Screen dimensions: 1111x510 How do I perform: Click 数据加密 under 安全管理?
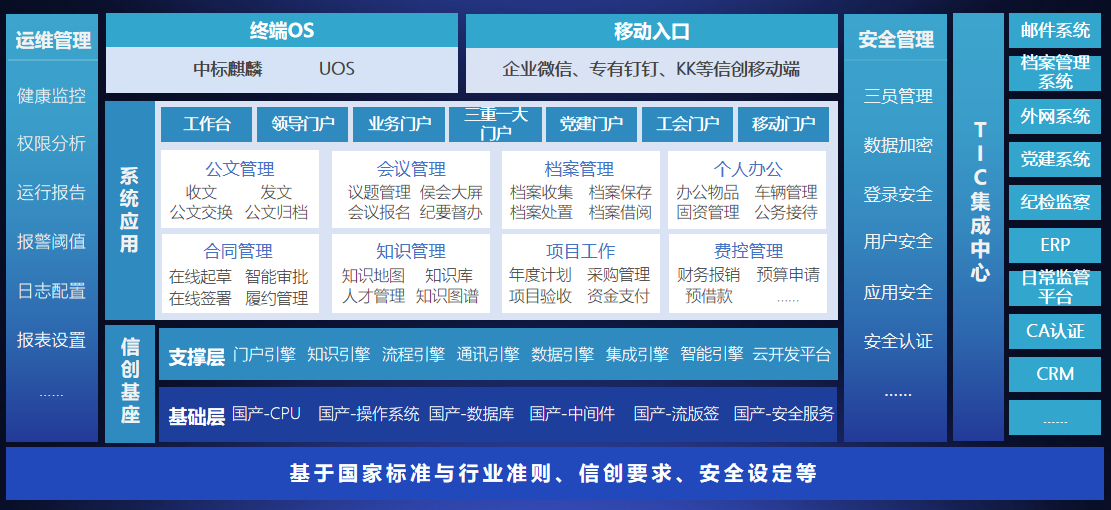pos(897,145)
